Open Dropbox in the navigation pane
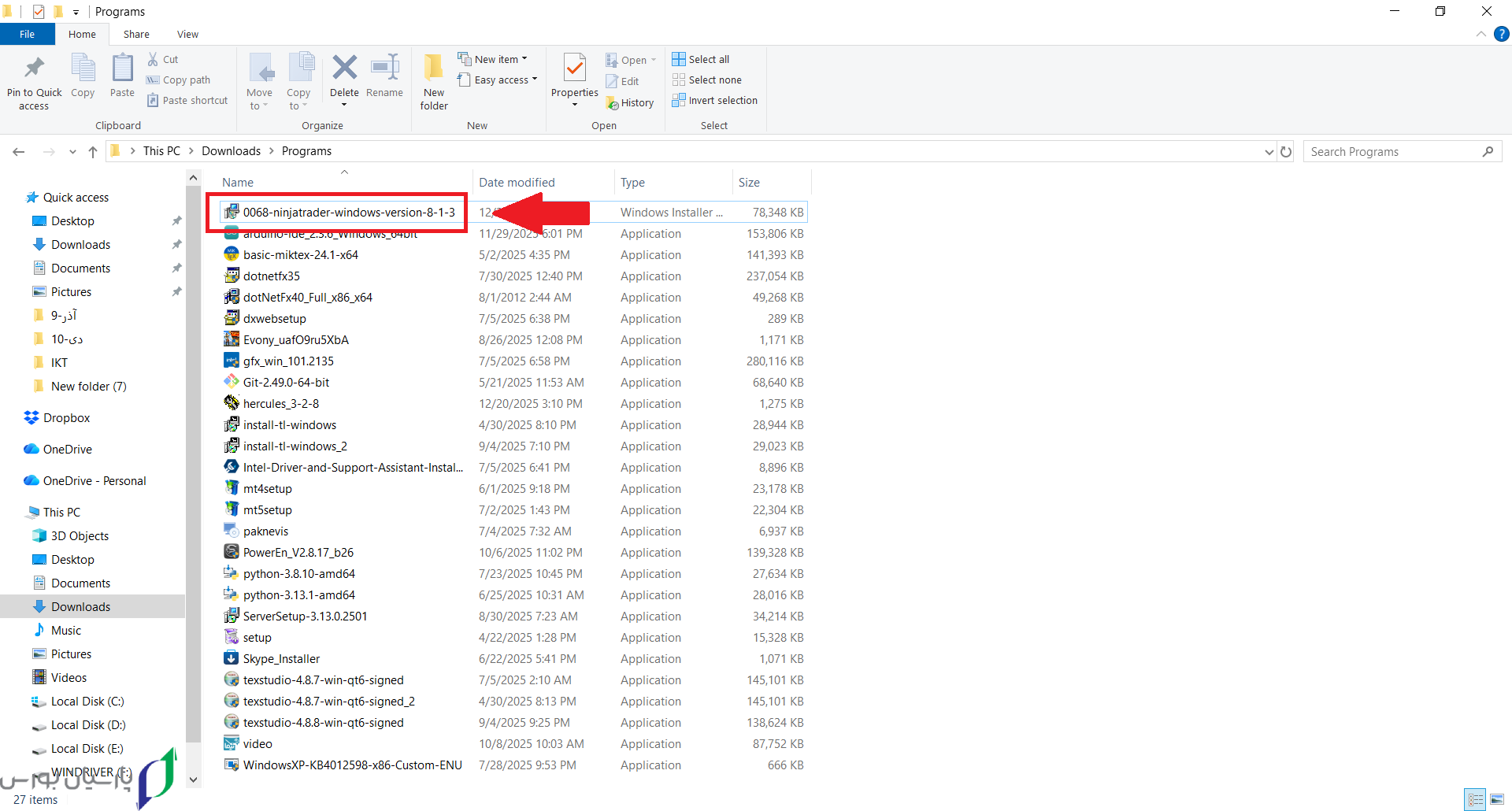 [x=66, y=417]
